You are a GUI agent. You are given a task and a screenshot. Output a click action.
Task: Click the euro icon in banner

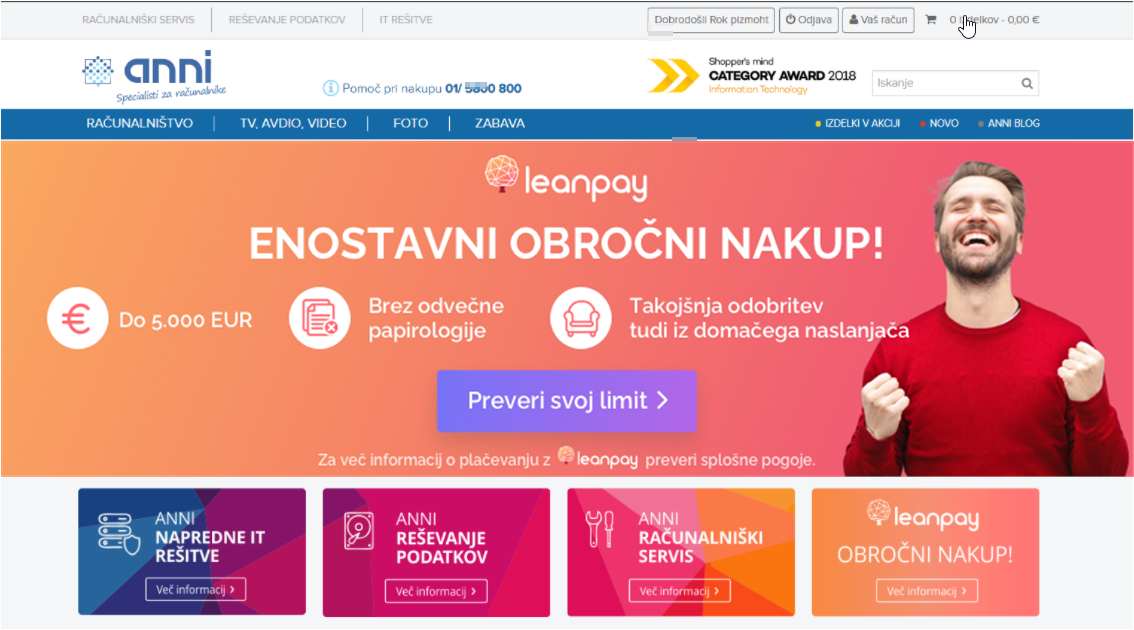coord(77,318)
